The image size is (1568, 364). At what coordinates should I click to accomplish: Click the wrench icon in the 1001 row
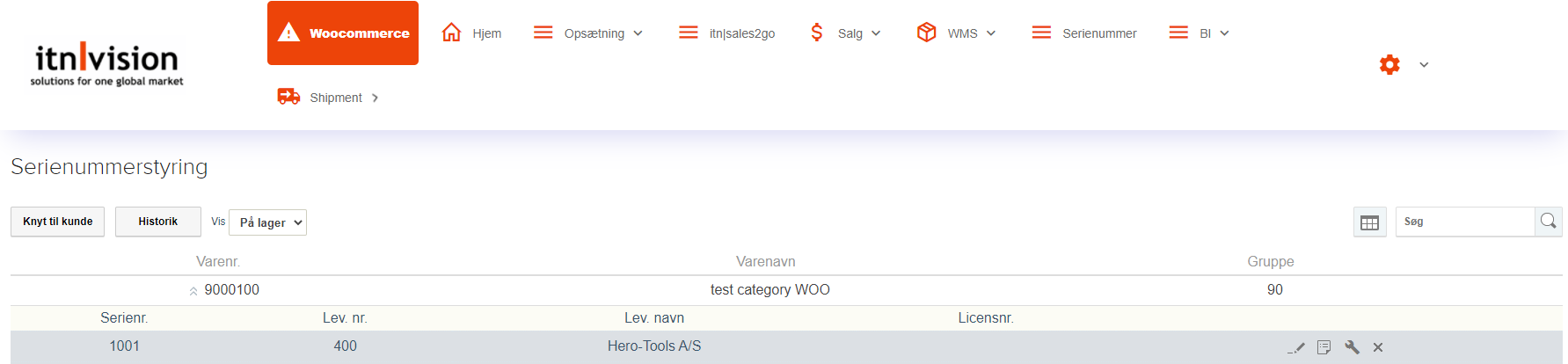pos(1352,347)
